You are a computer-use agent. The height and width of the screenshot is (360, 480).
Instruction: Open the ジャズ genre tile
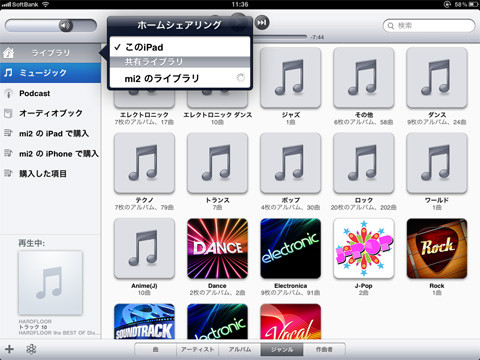click(x=290, y=78)
